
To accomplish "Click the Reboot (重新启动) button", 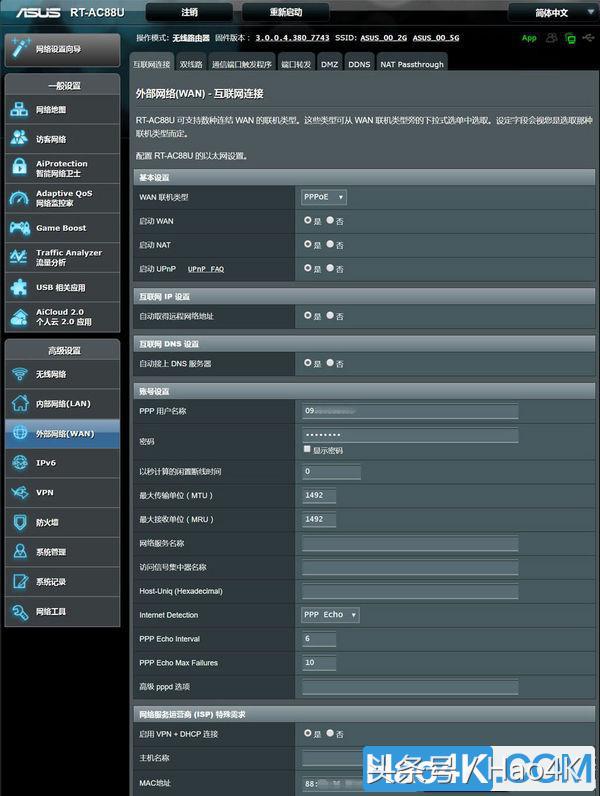I will tap(286, 12).
